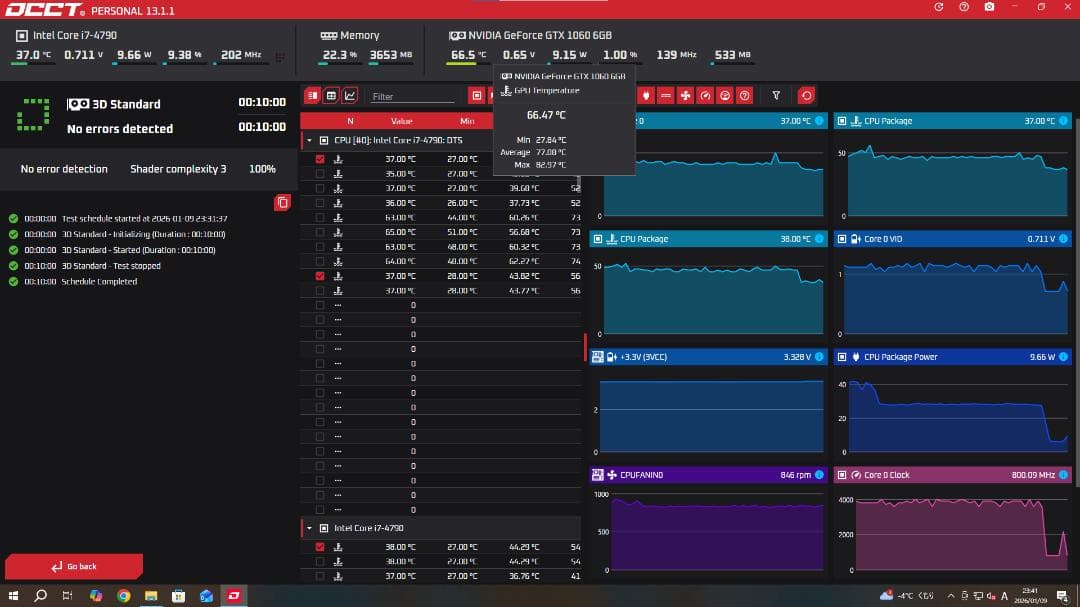Switch to graph view icon
Image resolution: width=1080 pixels, height=607 pixels.
pos(349,96)
